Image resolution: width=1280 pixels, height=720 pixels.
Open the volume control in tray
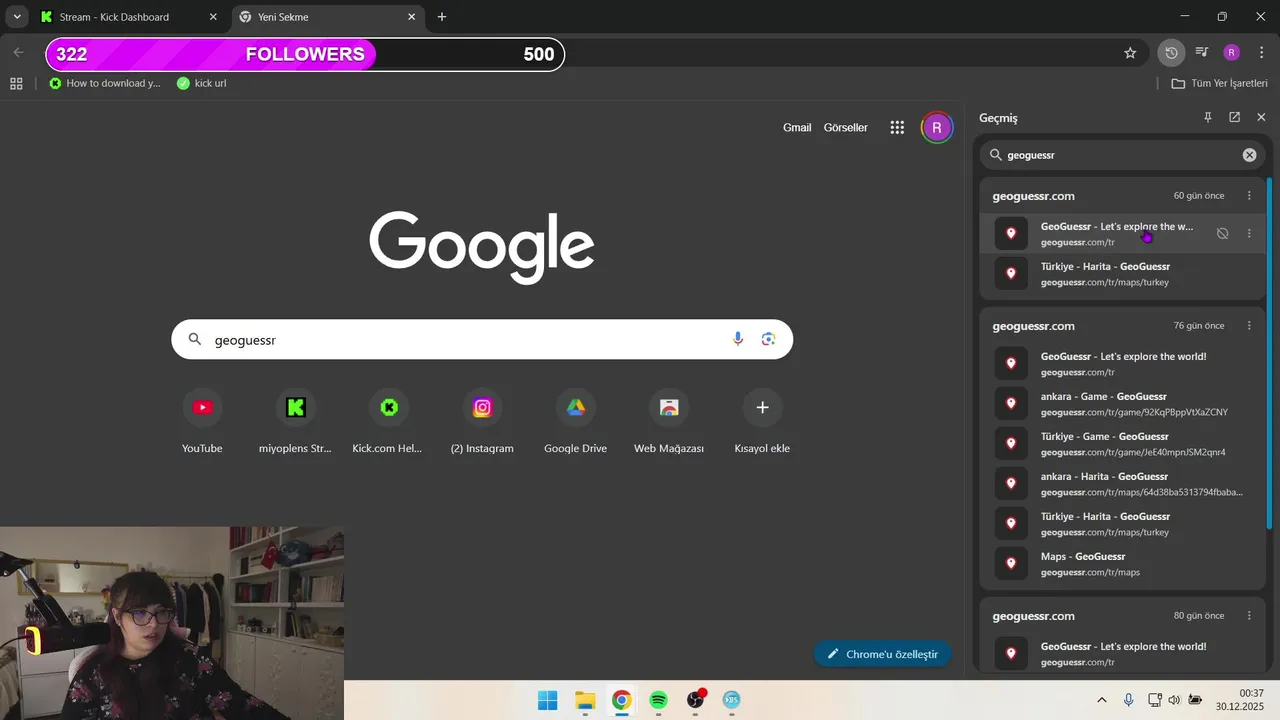1174,700
